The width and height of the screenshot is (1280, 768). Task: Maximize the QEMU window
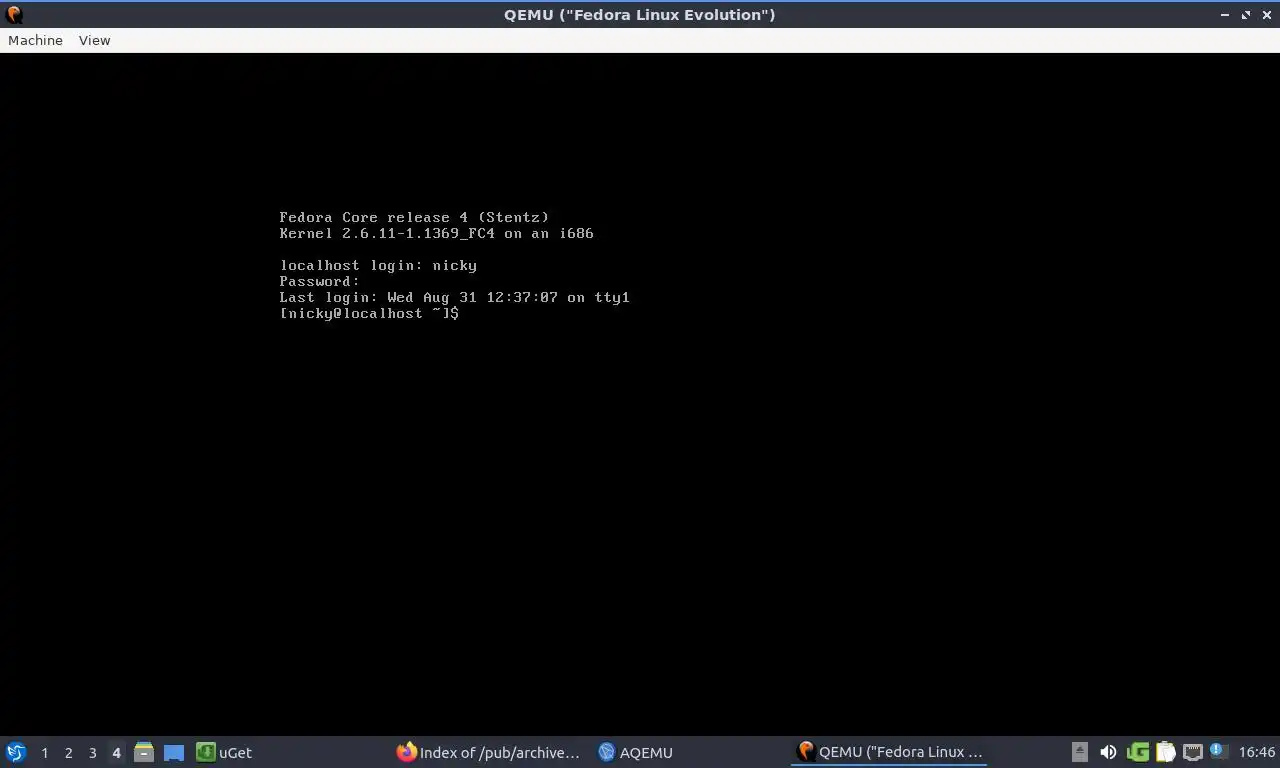coord(1246,15)
